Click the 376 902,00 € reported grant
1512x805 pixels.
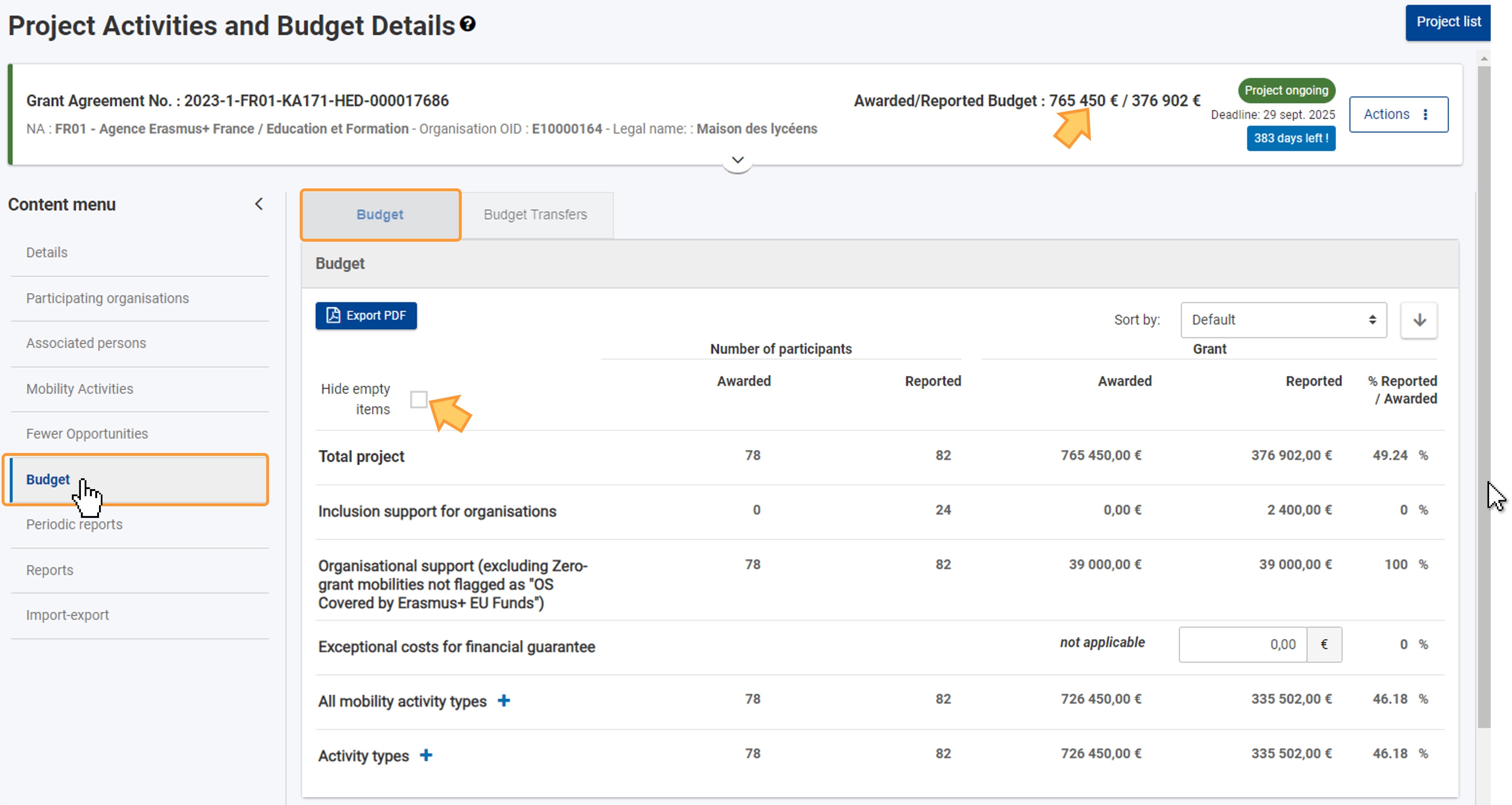point(1291,456)
